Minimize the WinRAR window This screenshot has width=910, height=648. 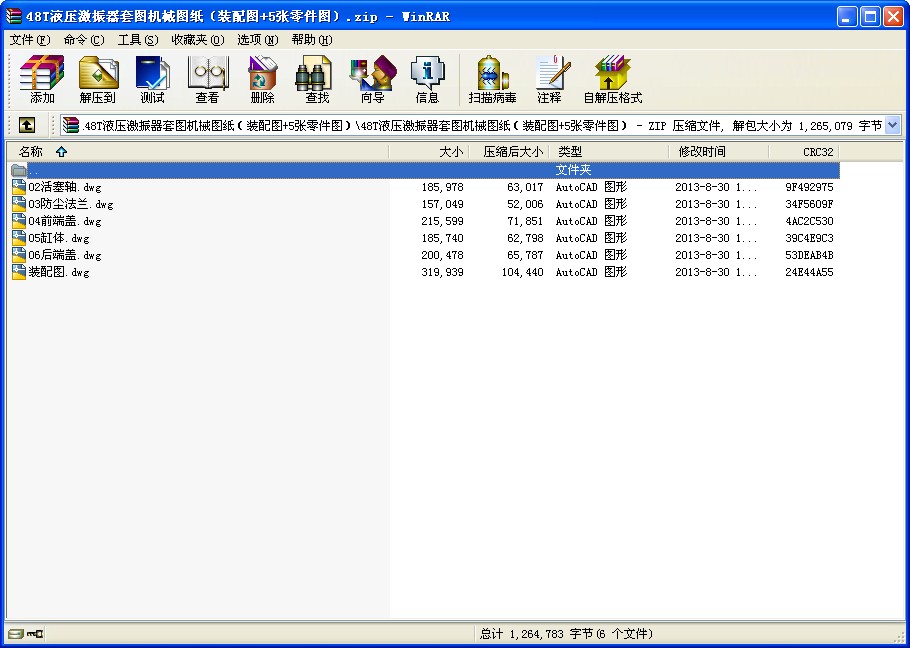(x=847, y=17)
